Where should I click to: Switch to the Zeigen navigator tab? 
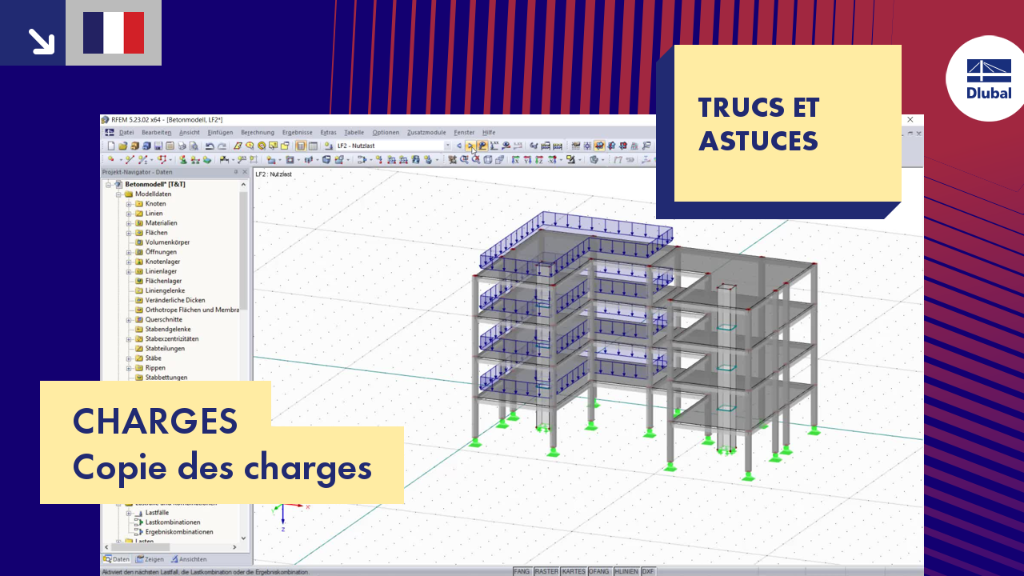[150, 560]
